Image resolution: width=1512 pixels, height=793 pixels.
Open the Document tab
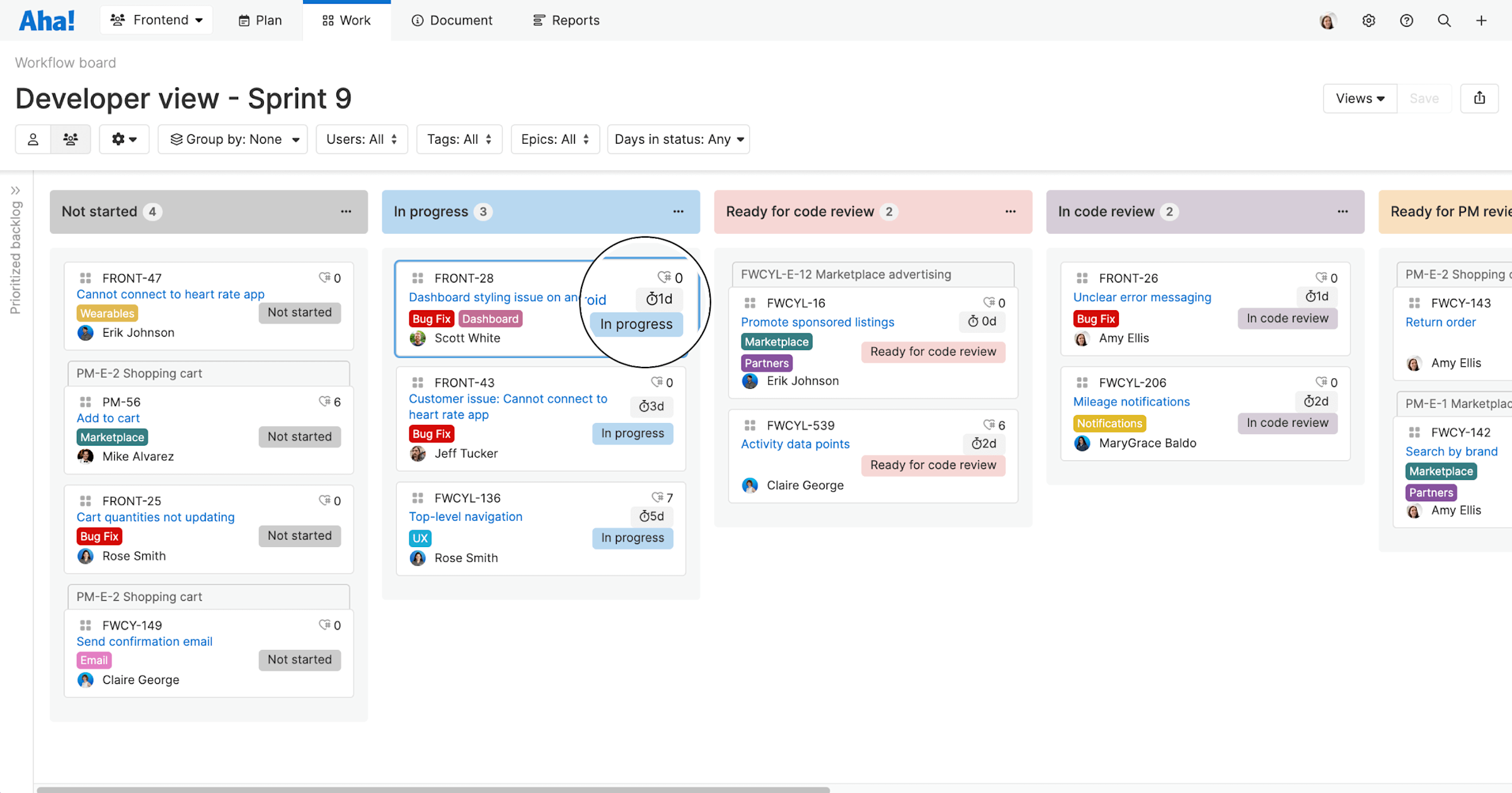451,20
